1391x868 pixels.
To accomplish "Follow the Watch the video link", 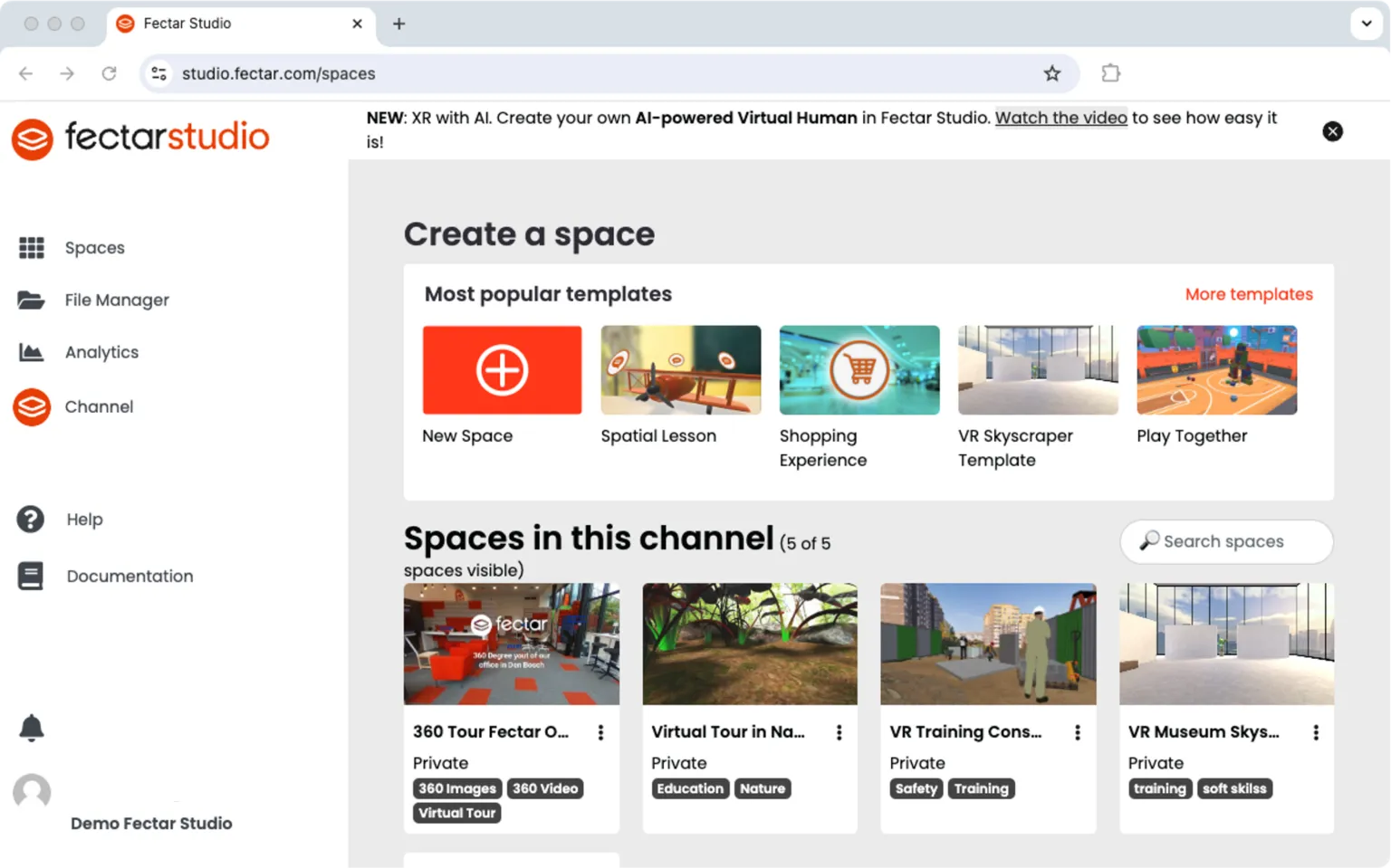I will [x=1060, y=118].
